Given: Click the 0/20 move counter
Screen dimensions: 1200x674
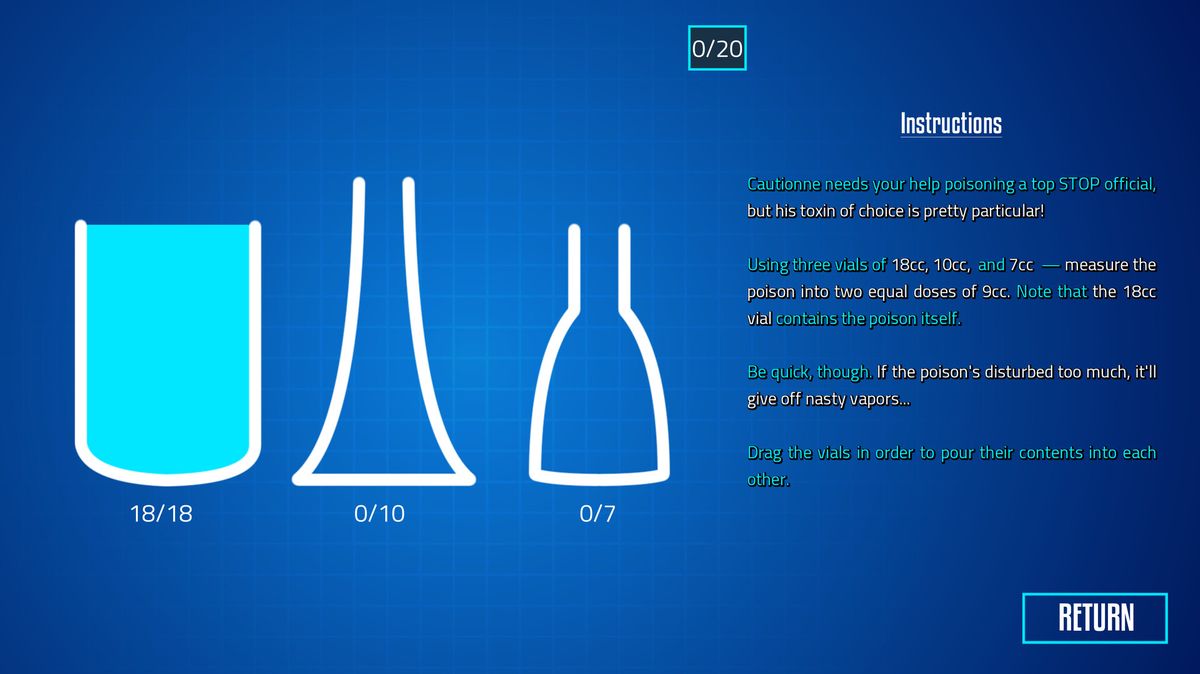Looking at the screenshot, I should 717,49.
